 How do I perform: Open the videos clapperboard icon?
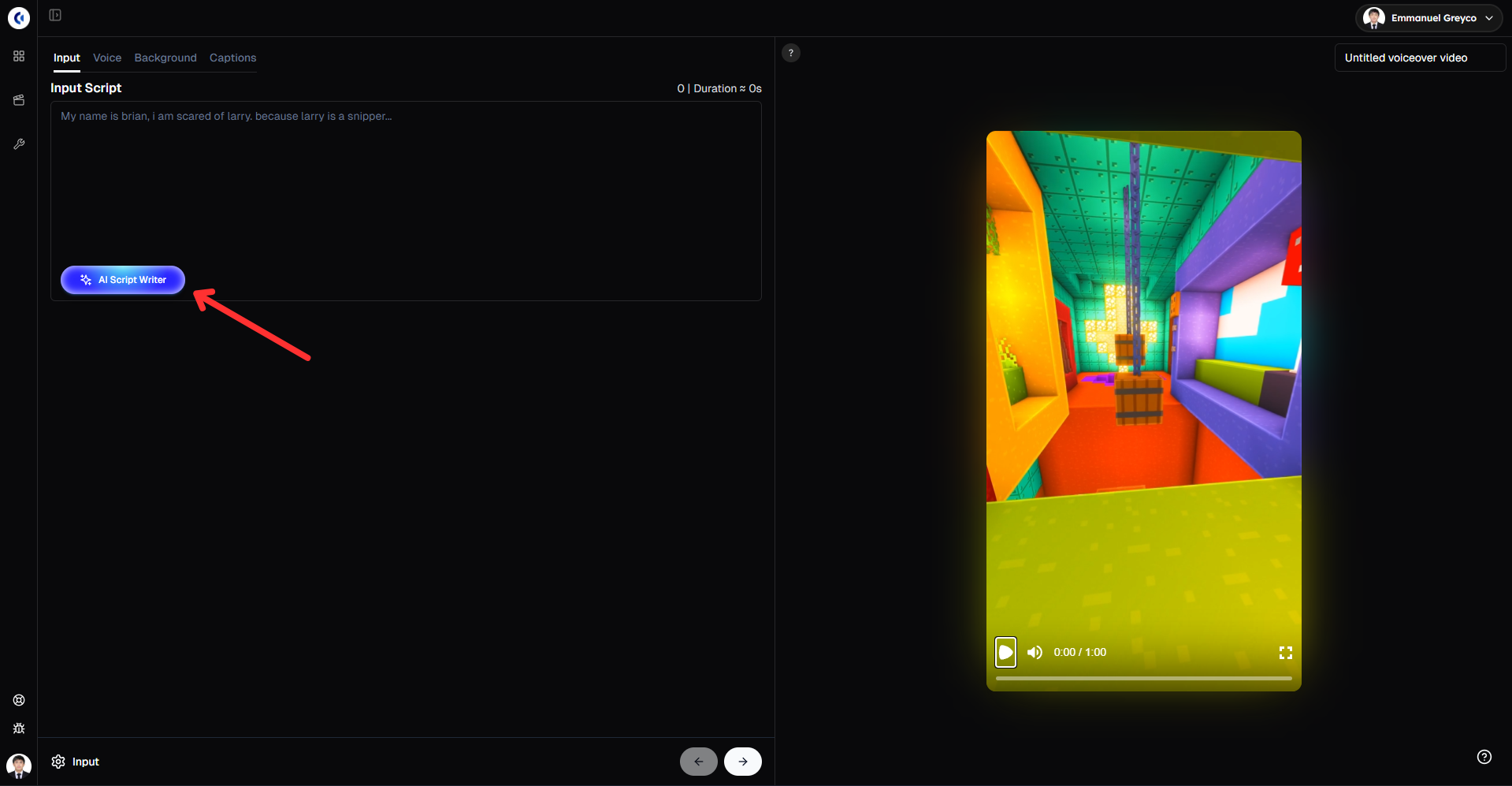pyautogui.click(x=19, y=100)
